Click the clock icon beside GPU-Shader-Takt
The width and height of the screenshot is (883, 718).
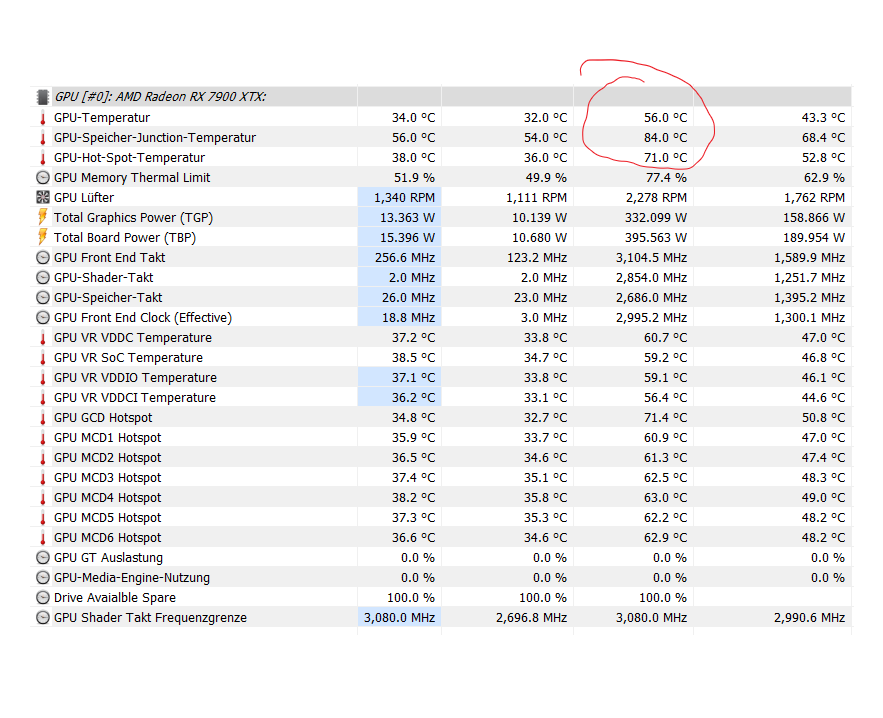pyautogui.click(x=42, y=278)
